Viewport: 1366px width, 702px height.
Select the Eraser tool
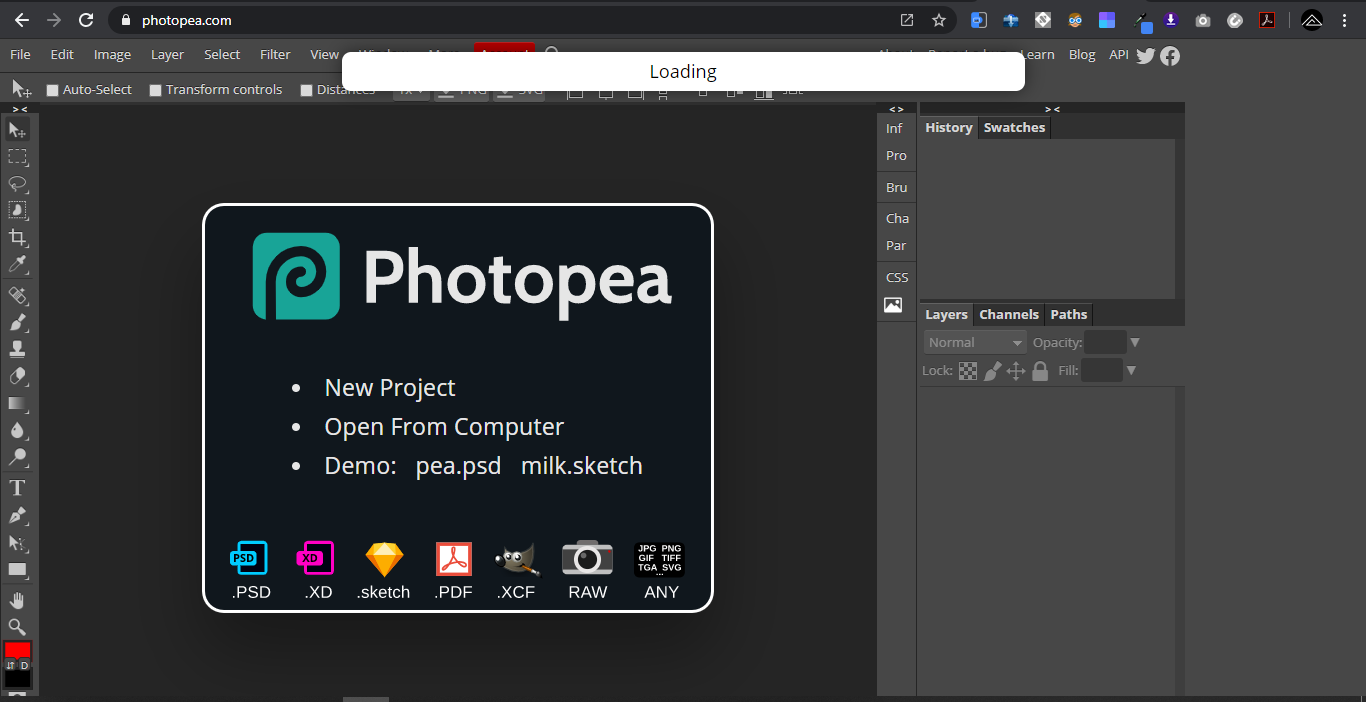17,377
